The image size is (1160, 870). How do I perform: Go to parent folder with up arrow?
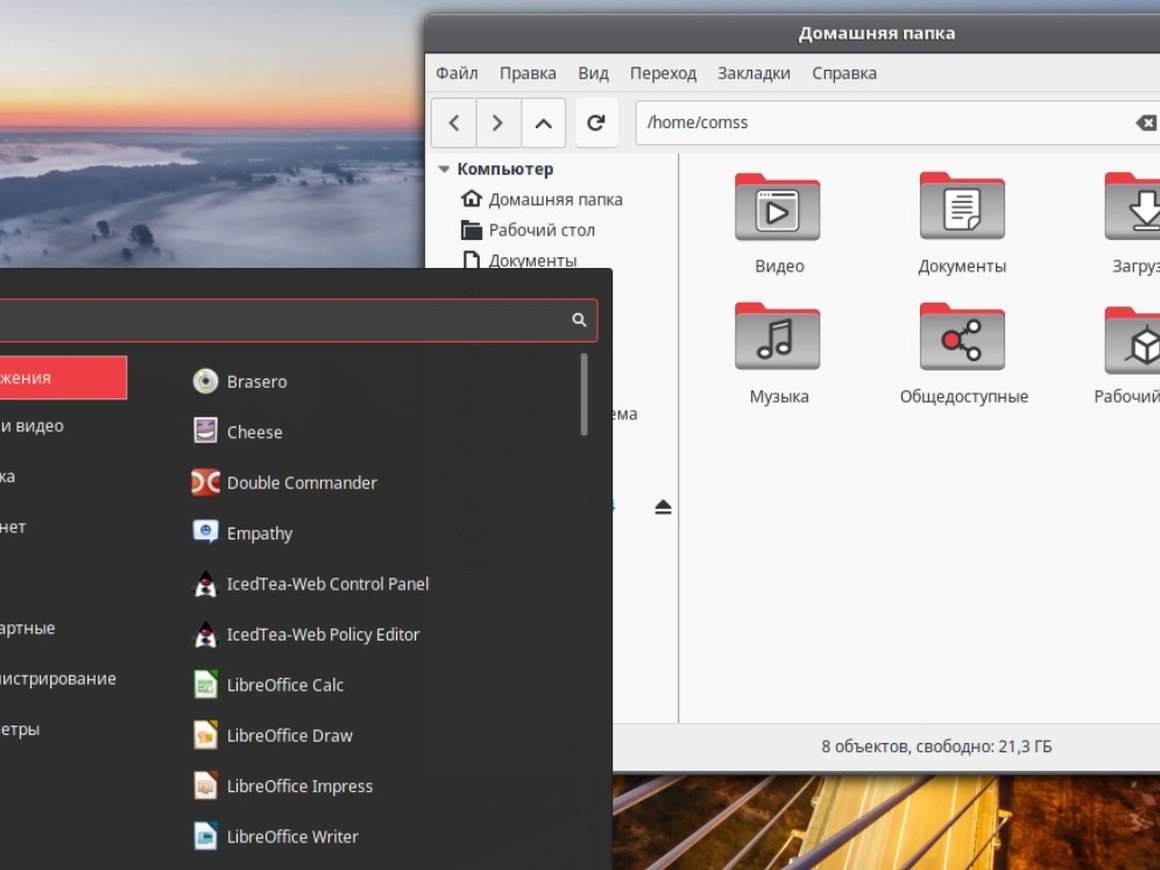point(543,123)
